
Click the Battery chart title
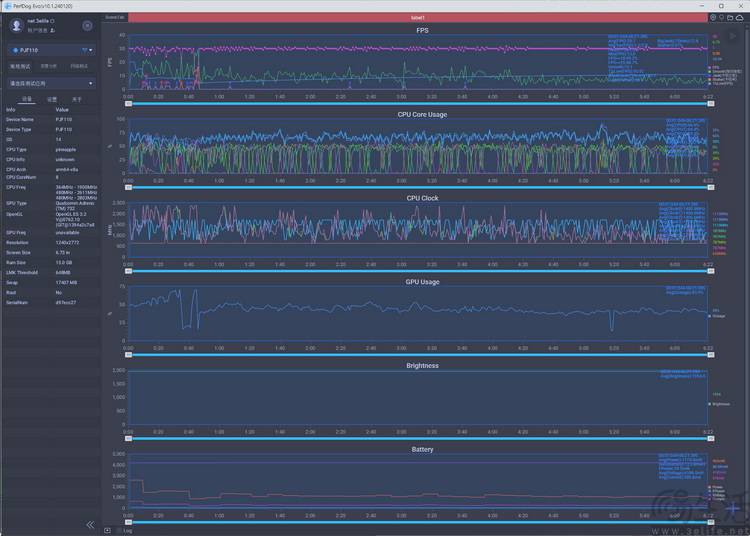(422, 449)
